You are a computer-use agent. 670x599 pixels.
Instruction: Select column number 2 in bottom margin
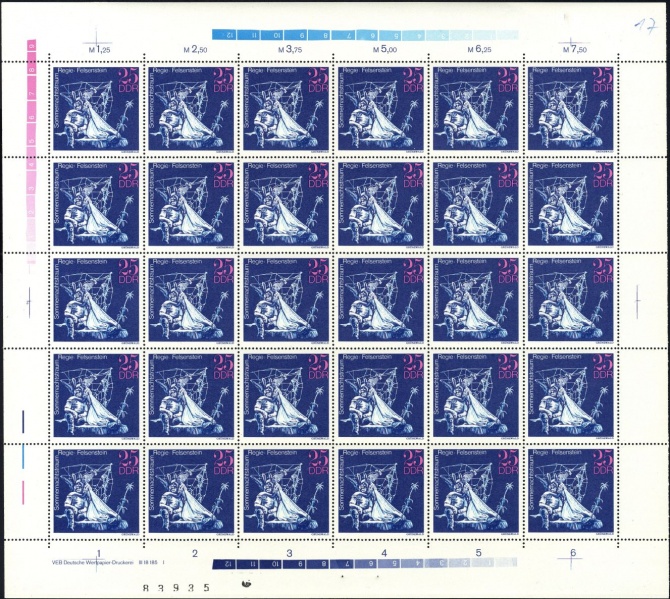click(x=195, y=553)
